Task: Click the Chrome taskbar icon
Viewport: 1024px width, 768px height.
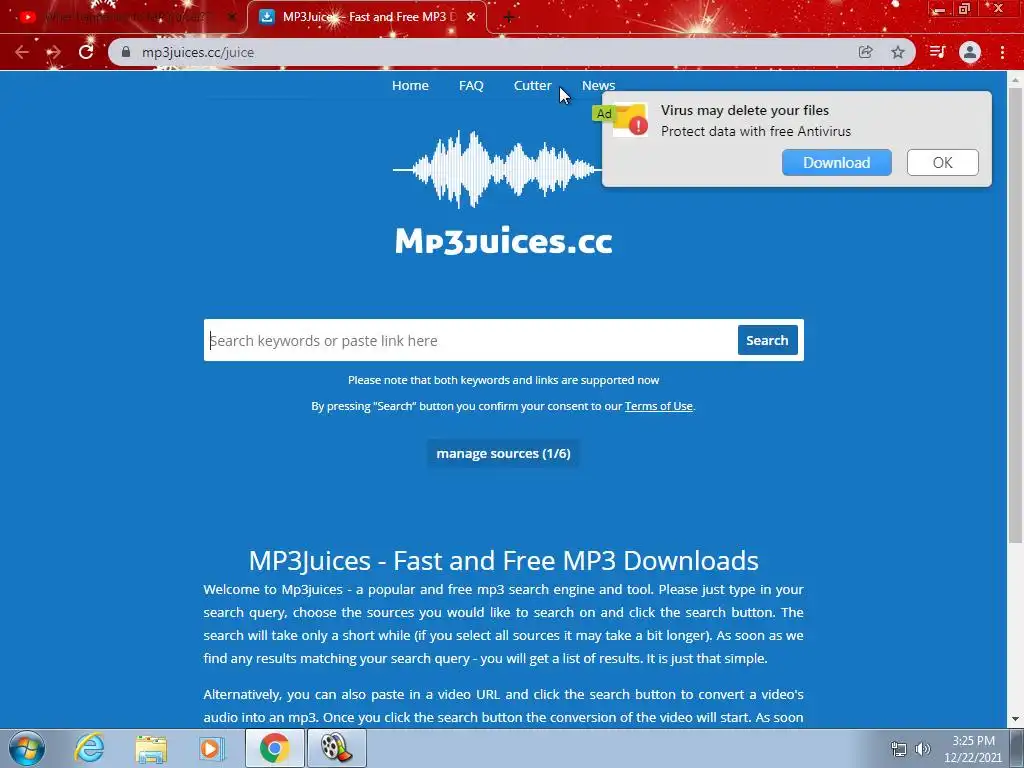Action: coord(274,748)
